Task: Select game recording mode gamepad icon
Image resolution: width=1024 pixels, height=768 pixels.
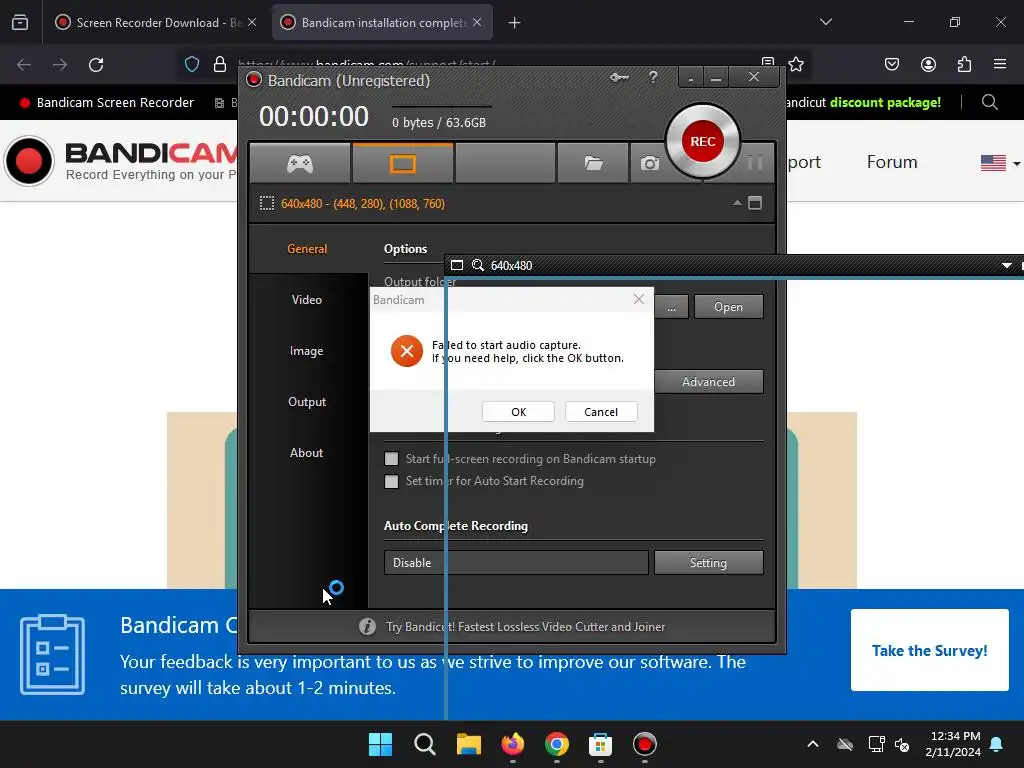Action: click(300, 163)
